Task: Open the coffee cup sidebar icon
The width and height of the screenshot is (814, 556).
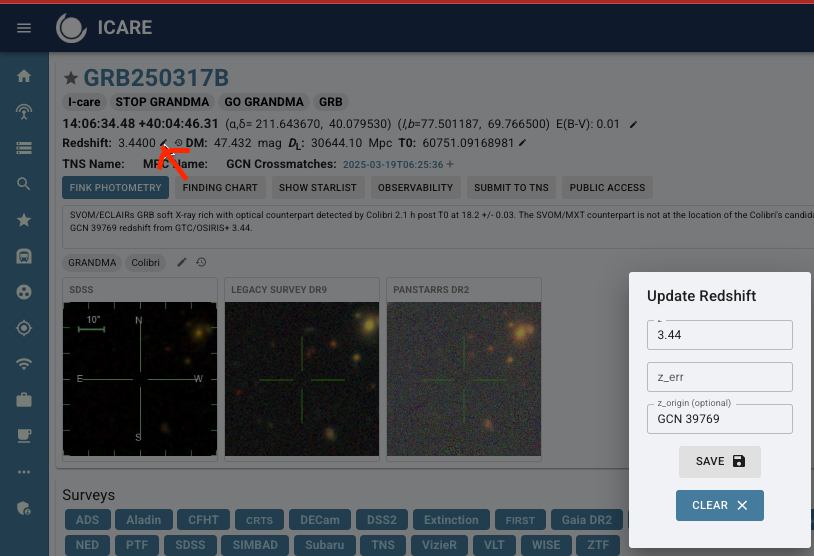Action: (24, 436)
